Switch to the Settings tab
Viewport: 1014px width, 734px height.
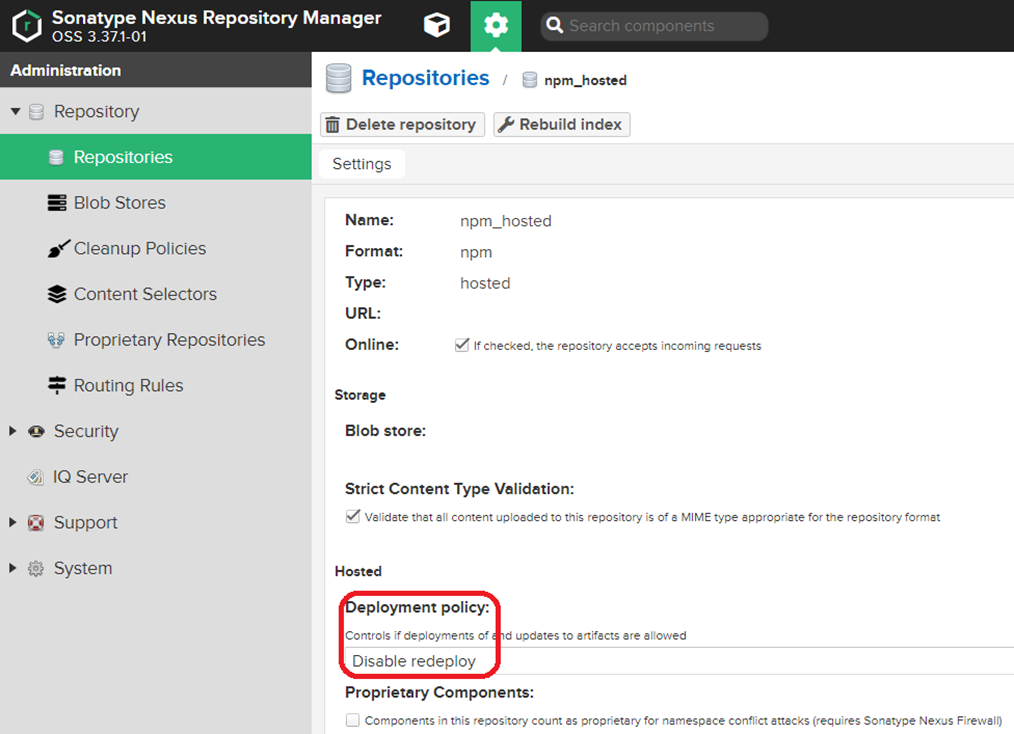(362, 164)
